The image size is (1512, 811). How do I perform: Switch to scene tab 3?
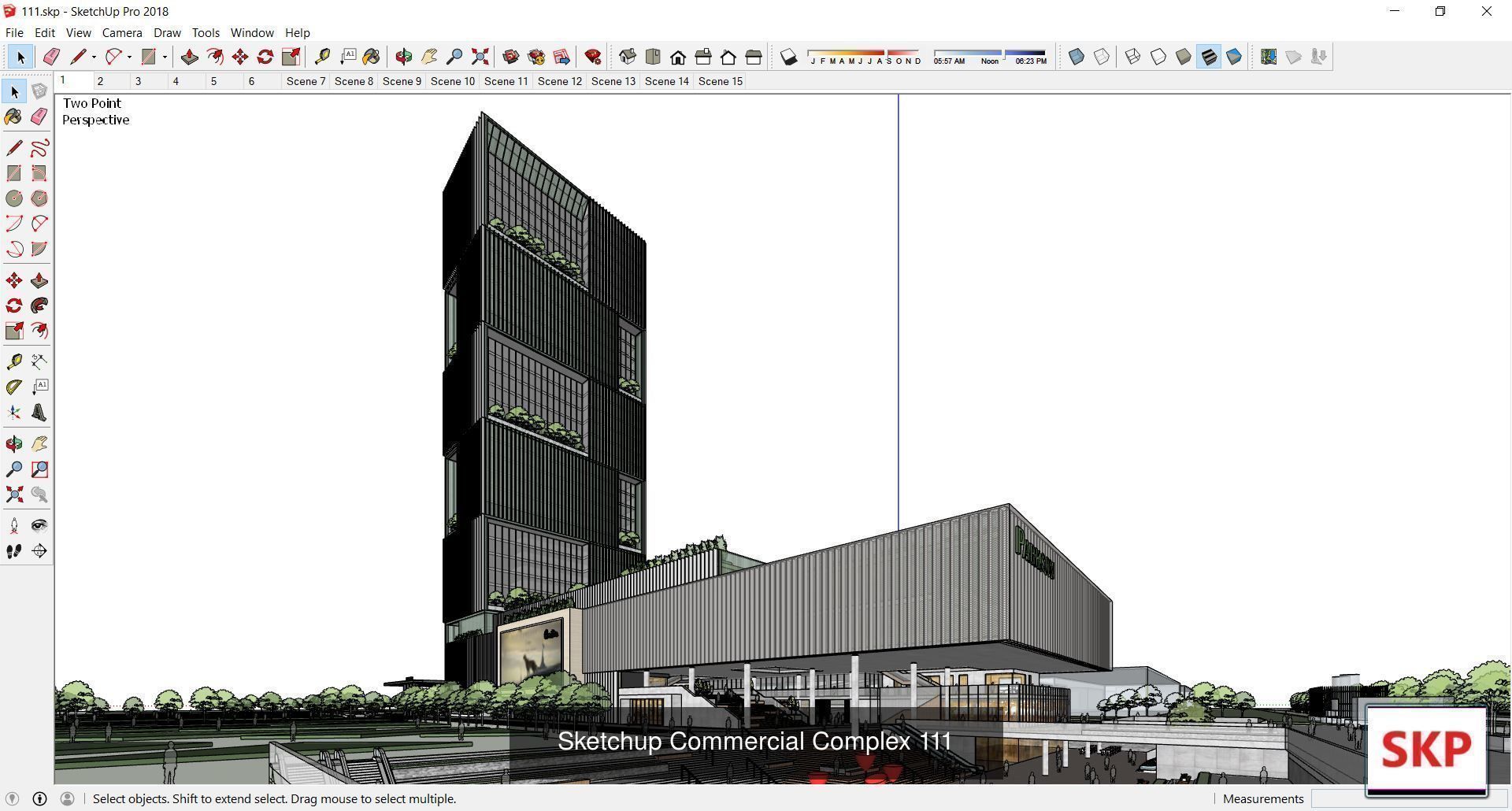139,81
